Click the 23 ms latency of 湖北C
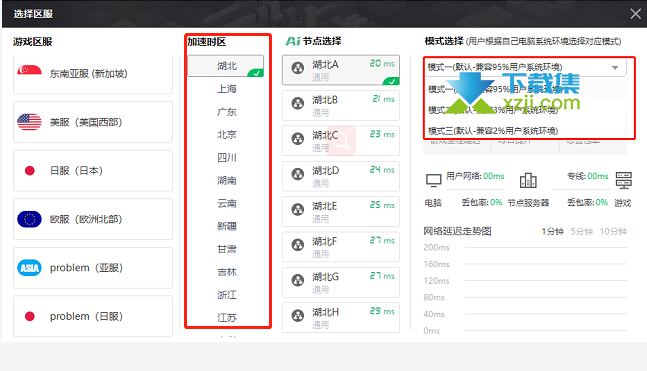 pos(382,134)
